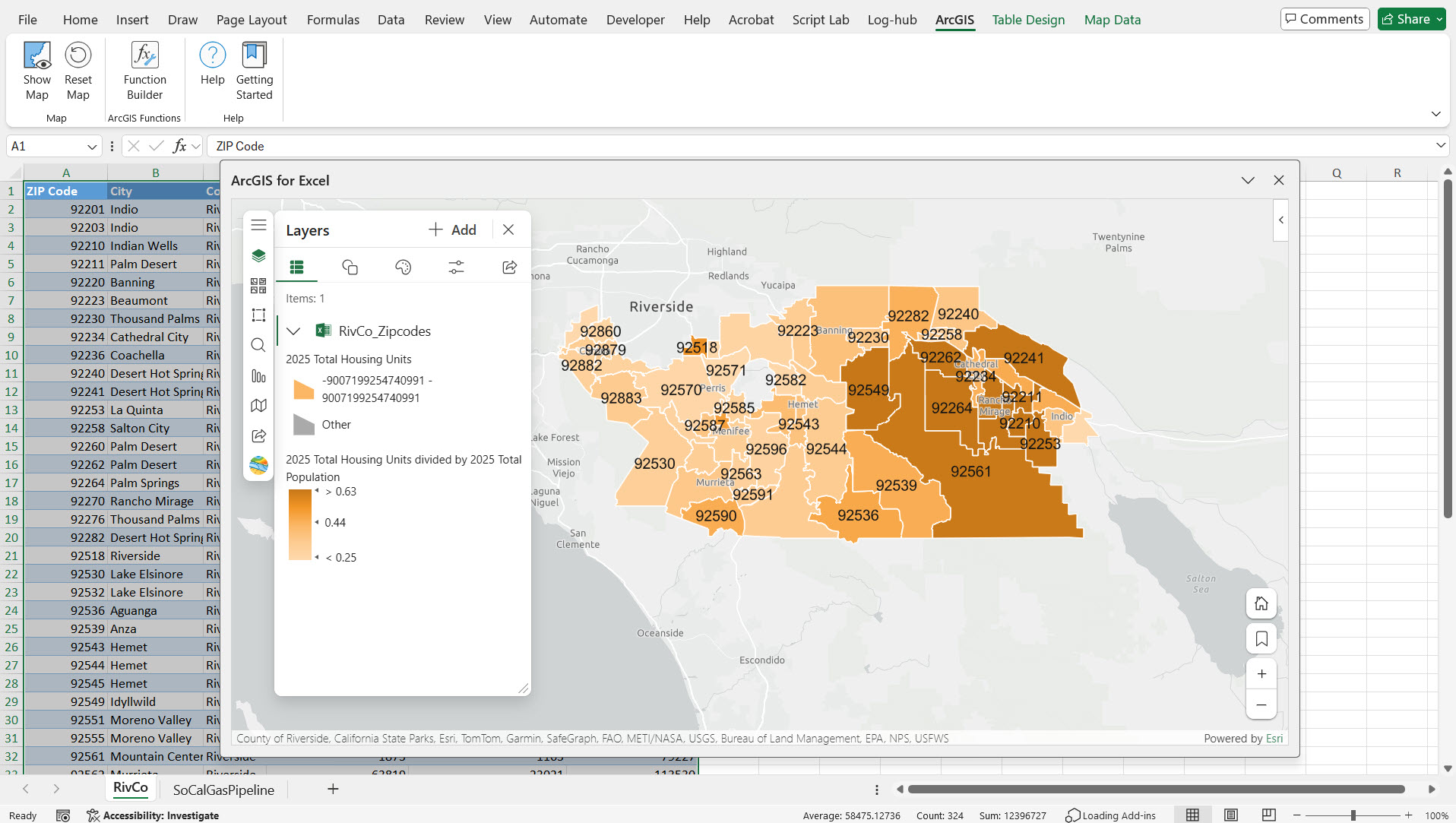Open the Formulas ribbon tab
Screen dimensions: 1456x823
point(333,20)
